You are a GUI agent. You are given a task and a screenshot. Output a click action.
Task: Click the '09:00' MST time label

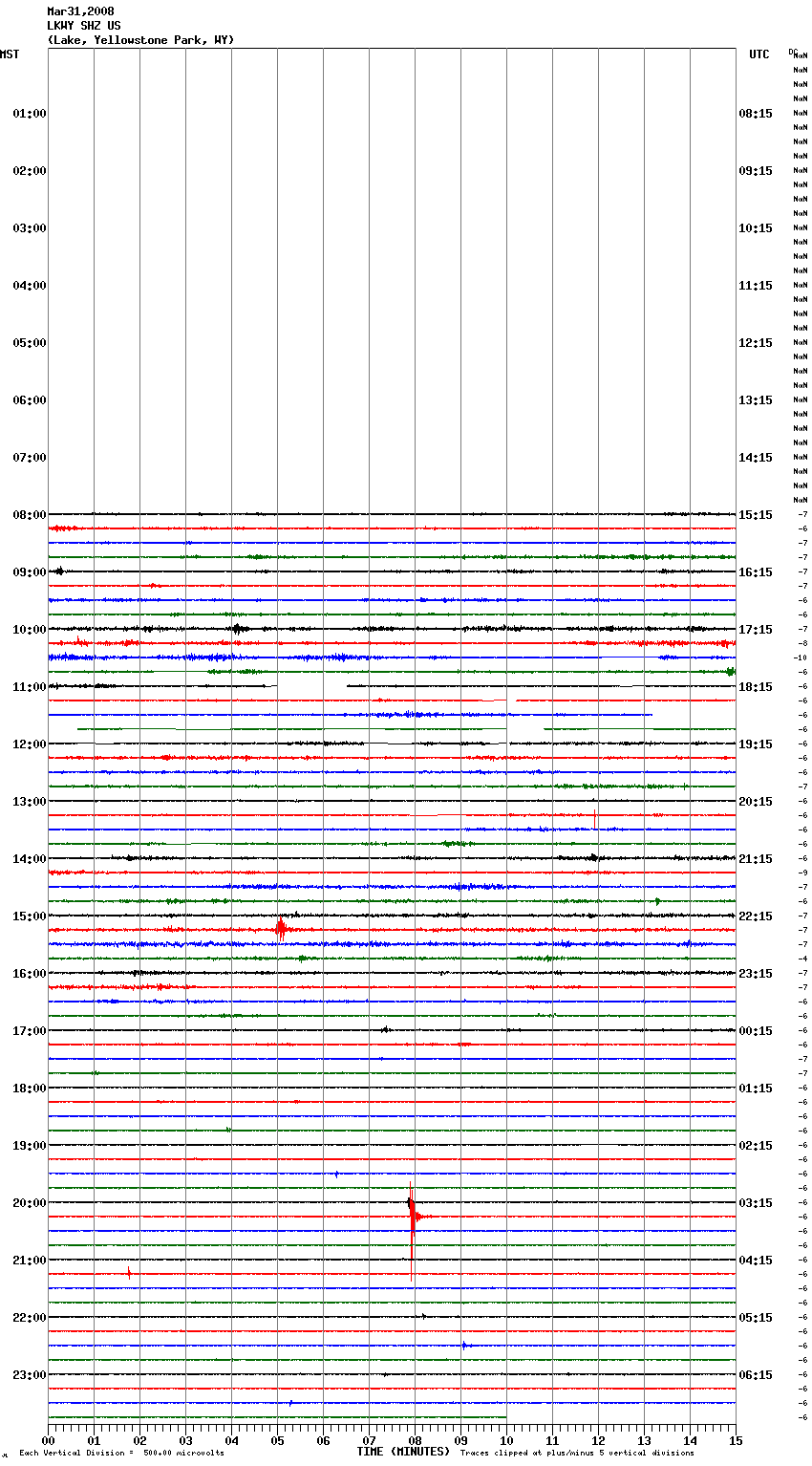point(30,572)
